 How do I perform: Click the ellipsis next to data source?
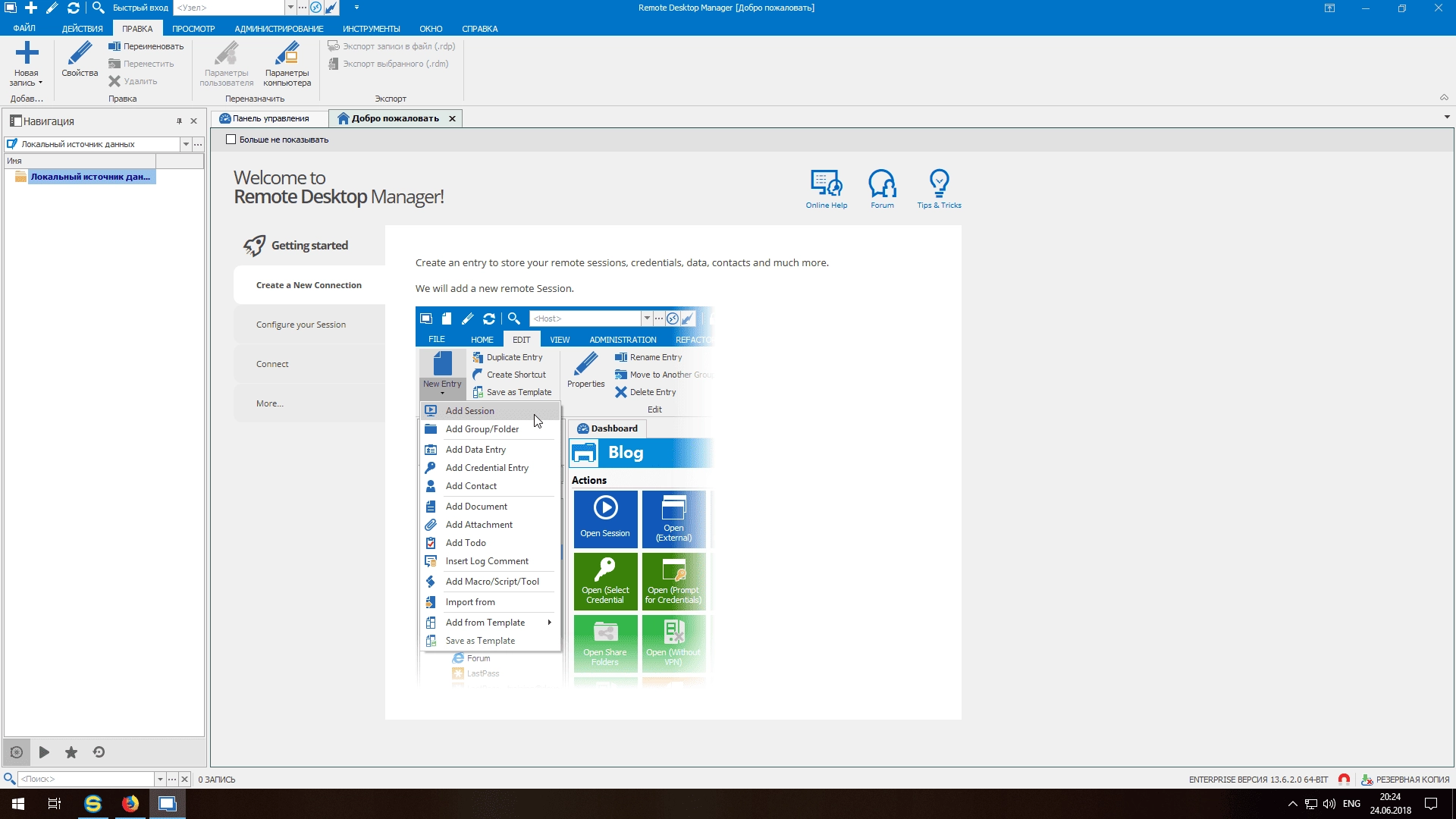click(198, 144)
